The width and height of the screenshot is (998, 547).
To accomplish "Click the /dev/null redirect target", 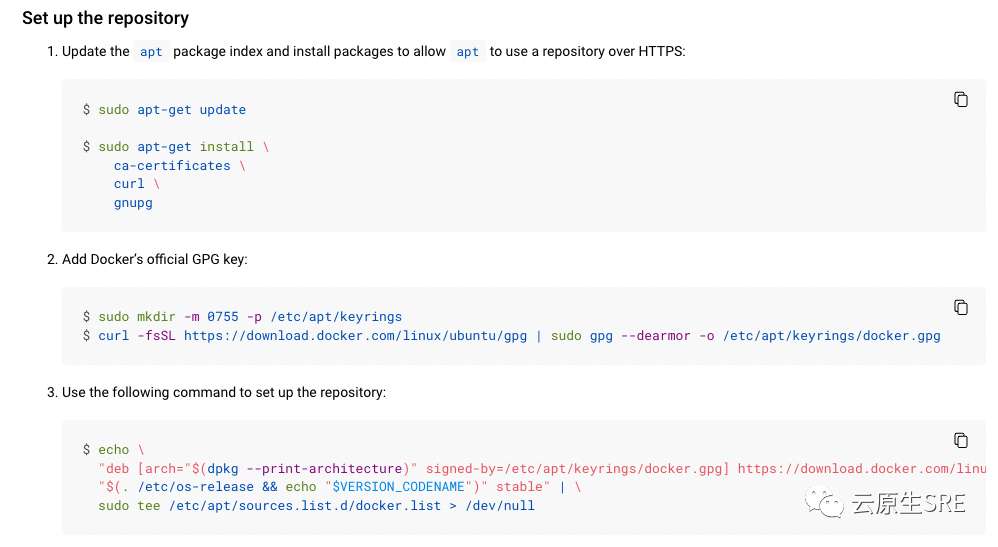I will point(500,506).
